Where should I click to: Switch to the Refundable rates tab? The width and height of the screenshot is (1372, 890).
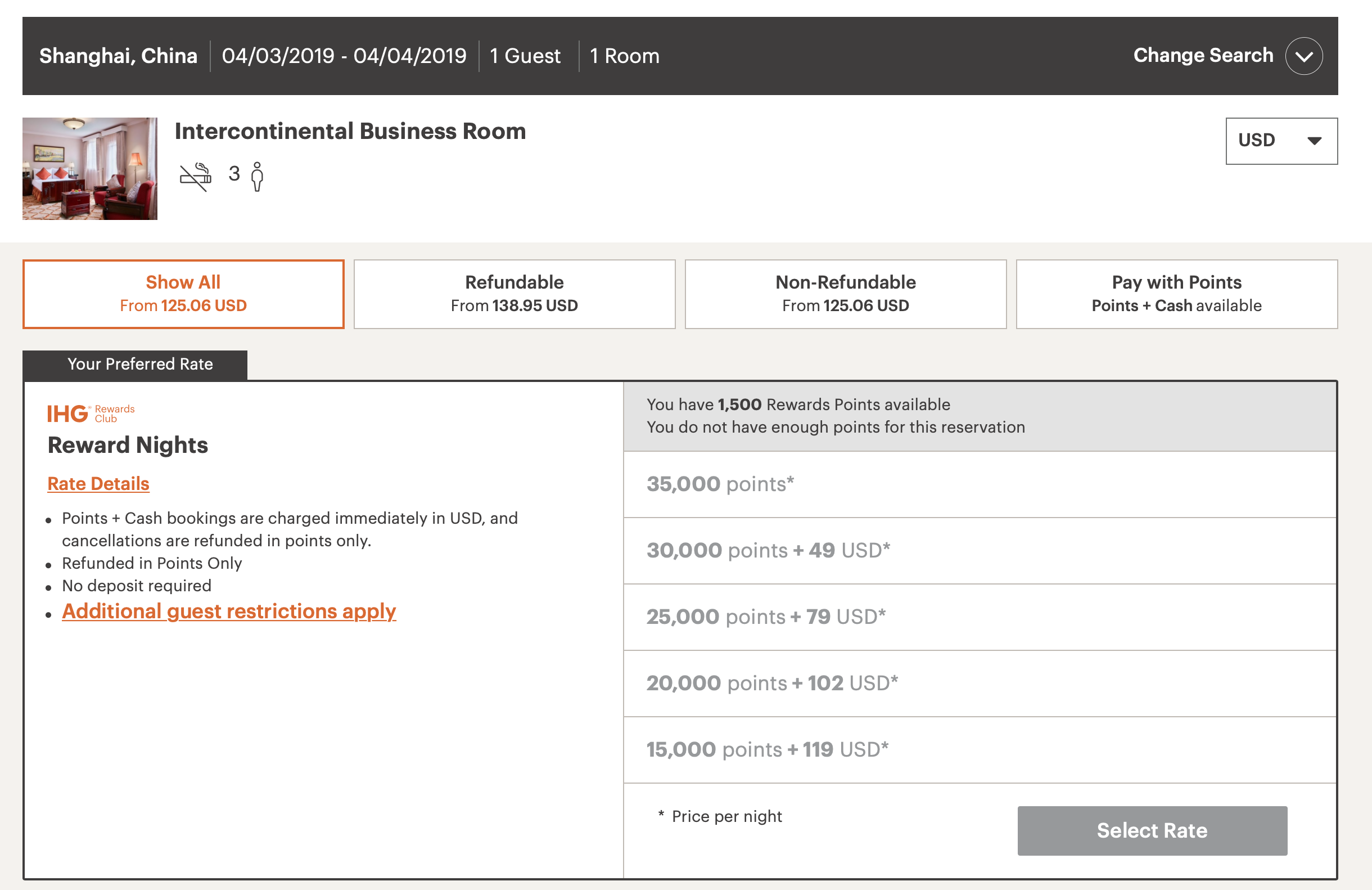point(514,294)
